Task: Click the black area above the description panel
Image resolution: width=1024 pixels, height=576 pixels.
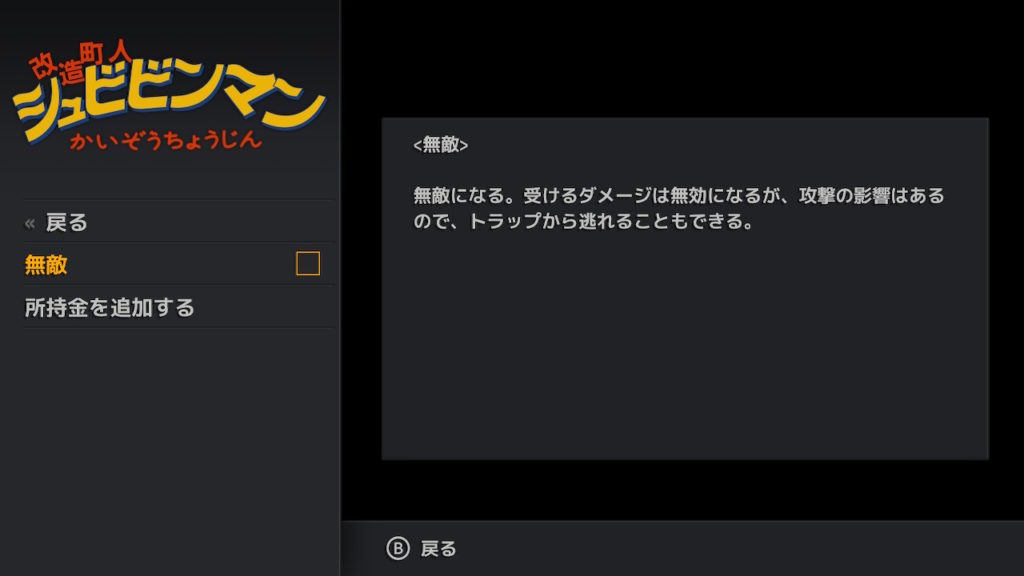Action: click(682, 59)
